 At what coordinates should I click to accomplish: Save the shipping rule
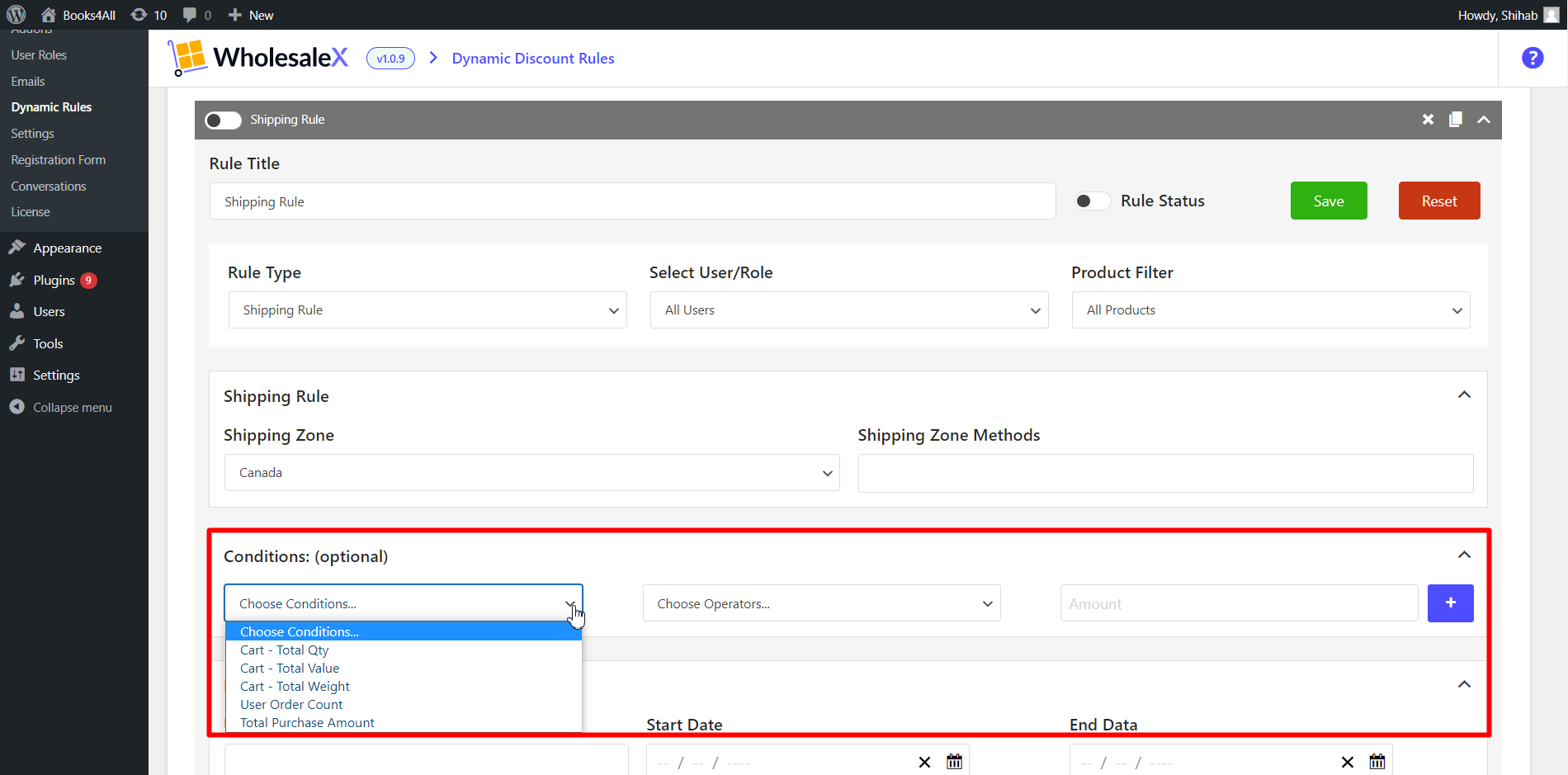(1329, 201)
